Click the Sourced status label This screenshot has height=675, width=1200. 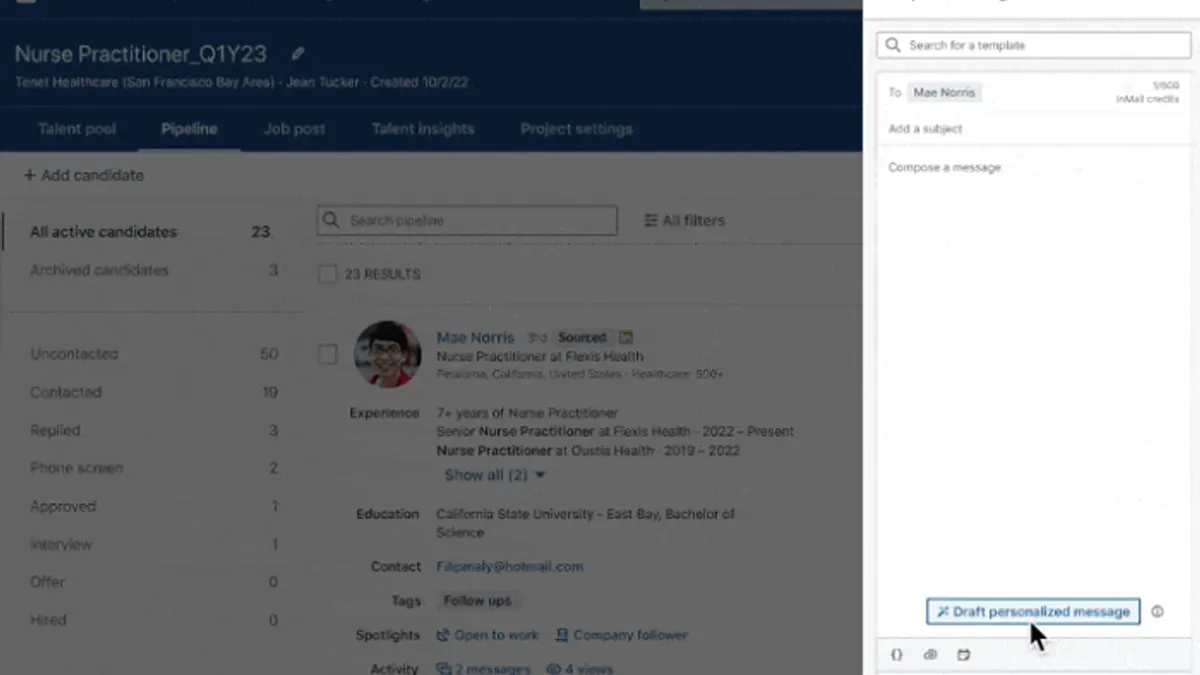(582, 338)
